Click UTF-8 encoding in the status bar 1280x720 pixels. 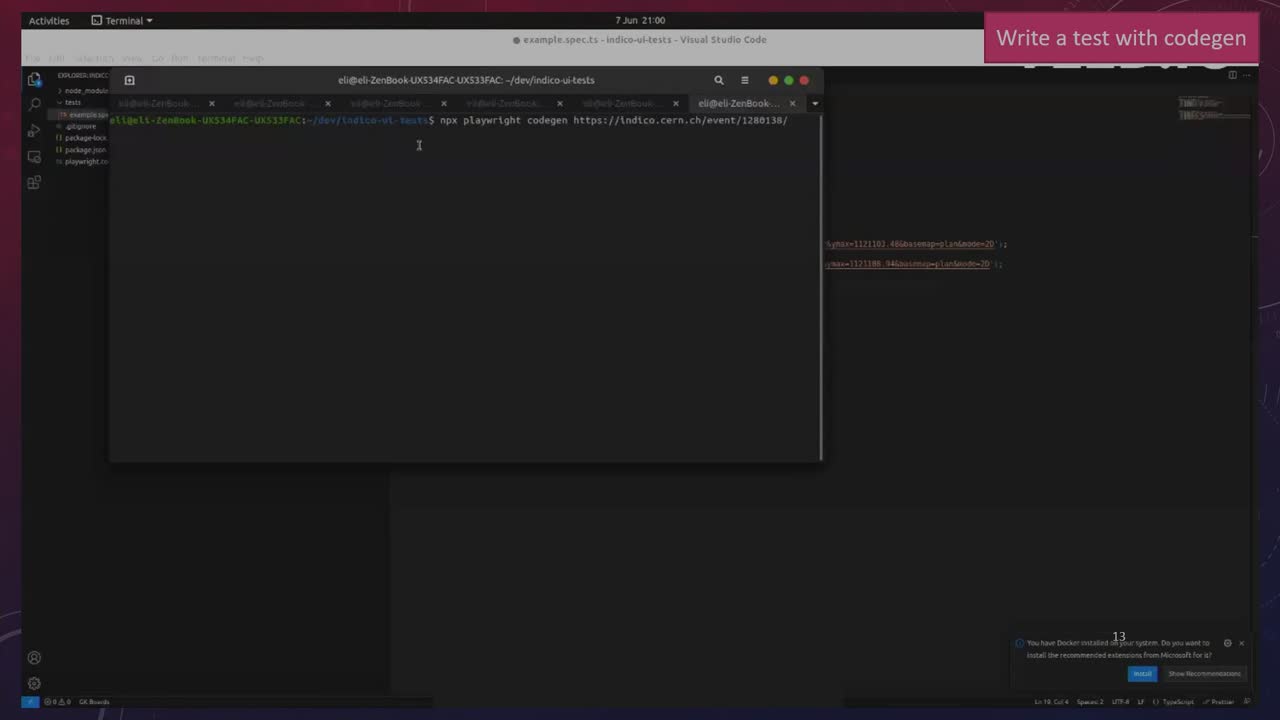(x=1120, y=702)
